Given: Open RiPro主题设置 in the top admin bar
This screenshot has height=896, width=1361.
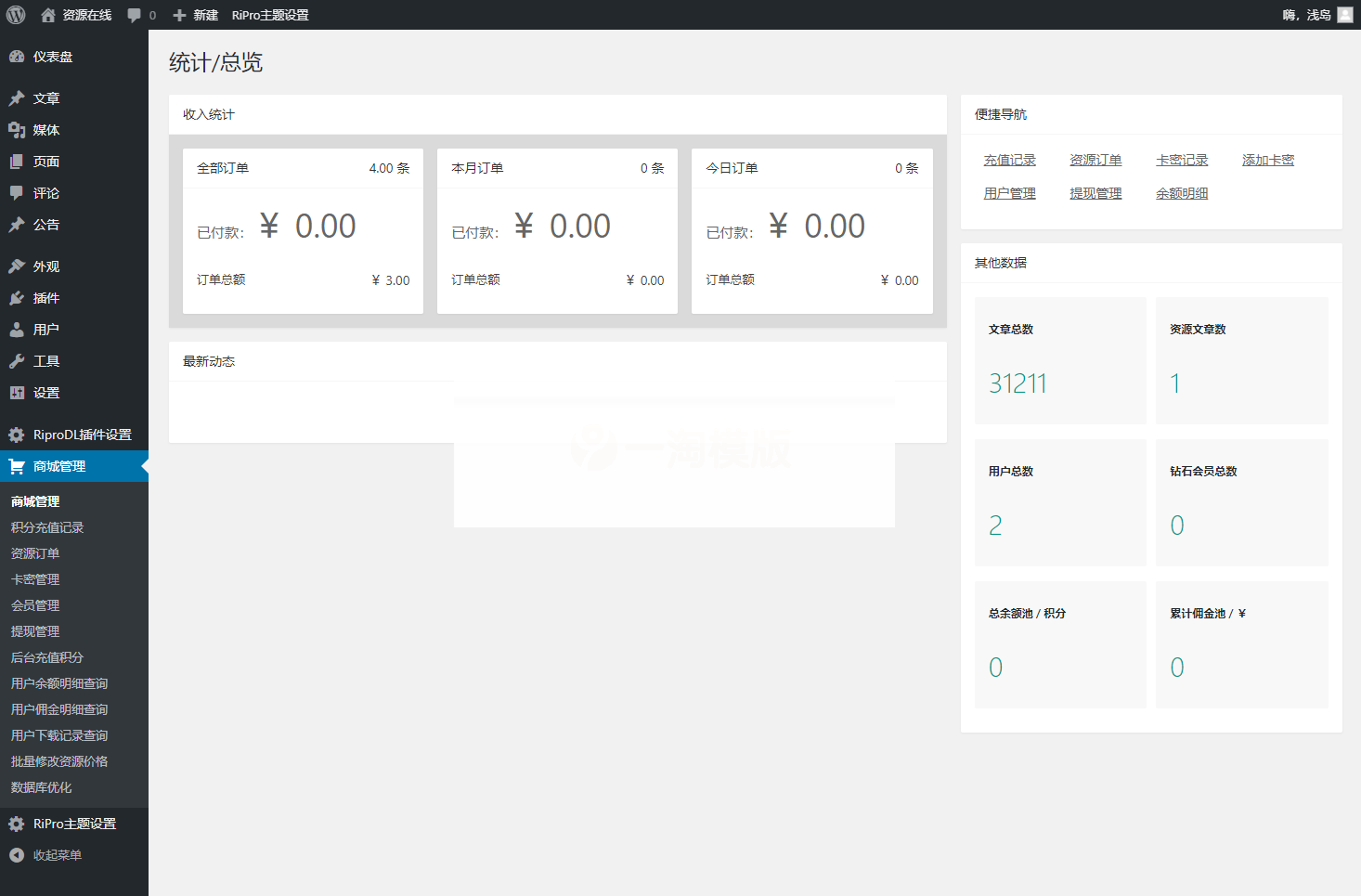Looking at the screenshot, I should pyautogui.click(x=270, y=15).
